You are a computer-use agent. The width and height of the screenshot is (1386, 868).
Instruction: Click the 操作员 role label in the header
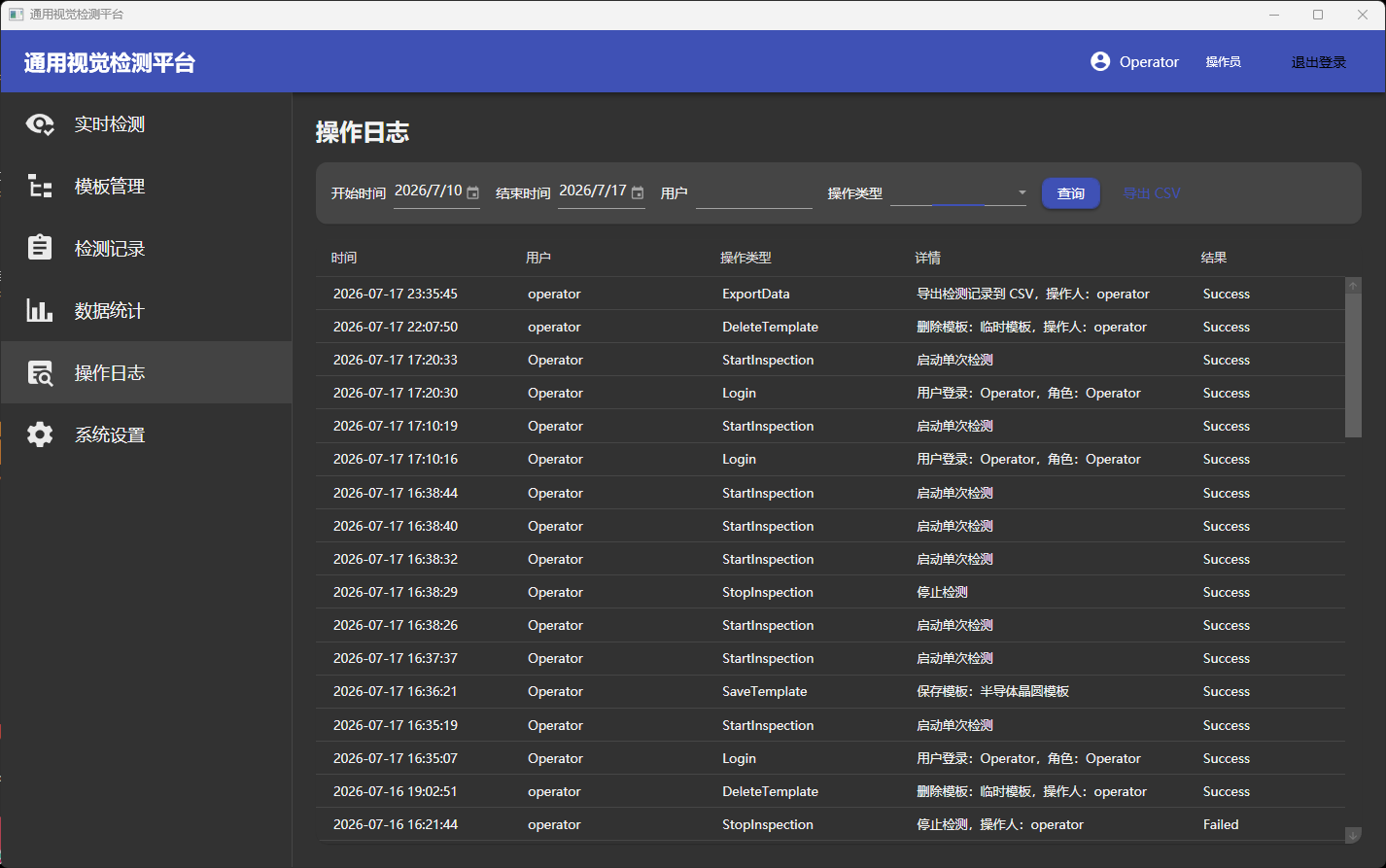(x=1223, y=62)
